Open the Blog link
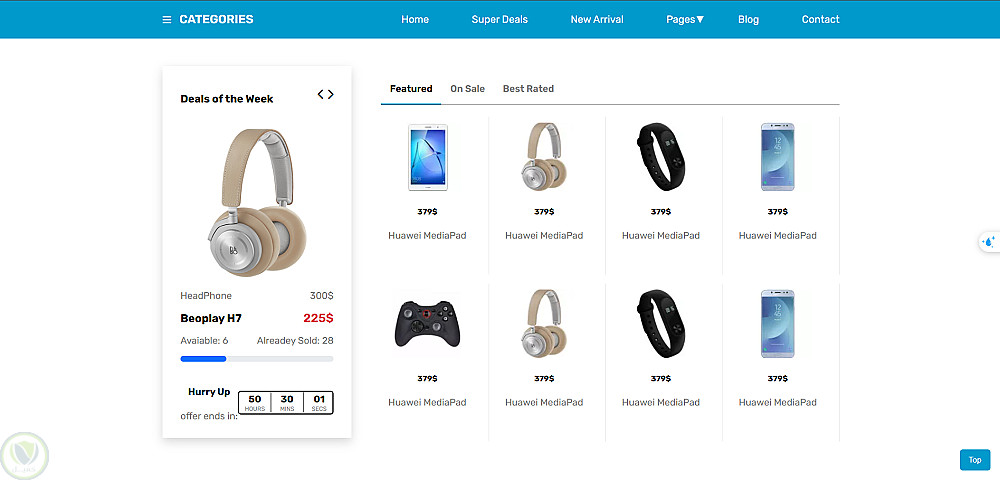Screen dimensions: 1000x480 point(748,20)
